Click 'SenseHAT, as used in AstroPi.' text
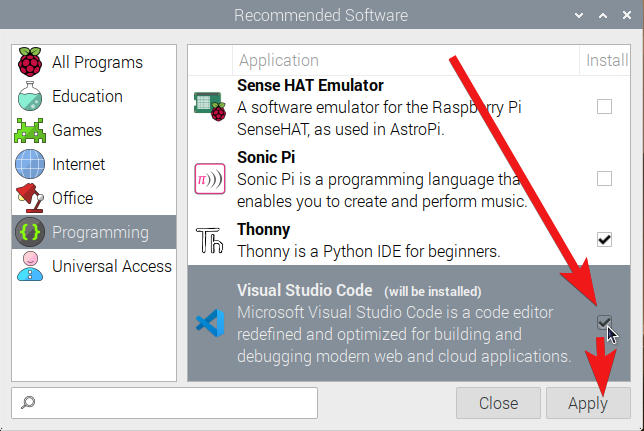The height and width of the screenshot is (431, 644). (340, 129)
